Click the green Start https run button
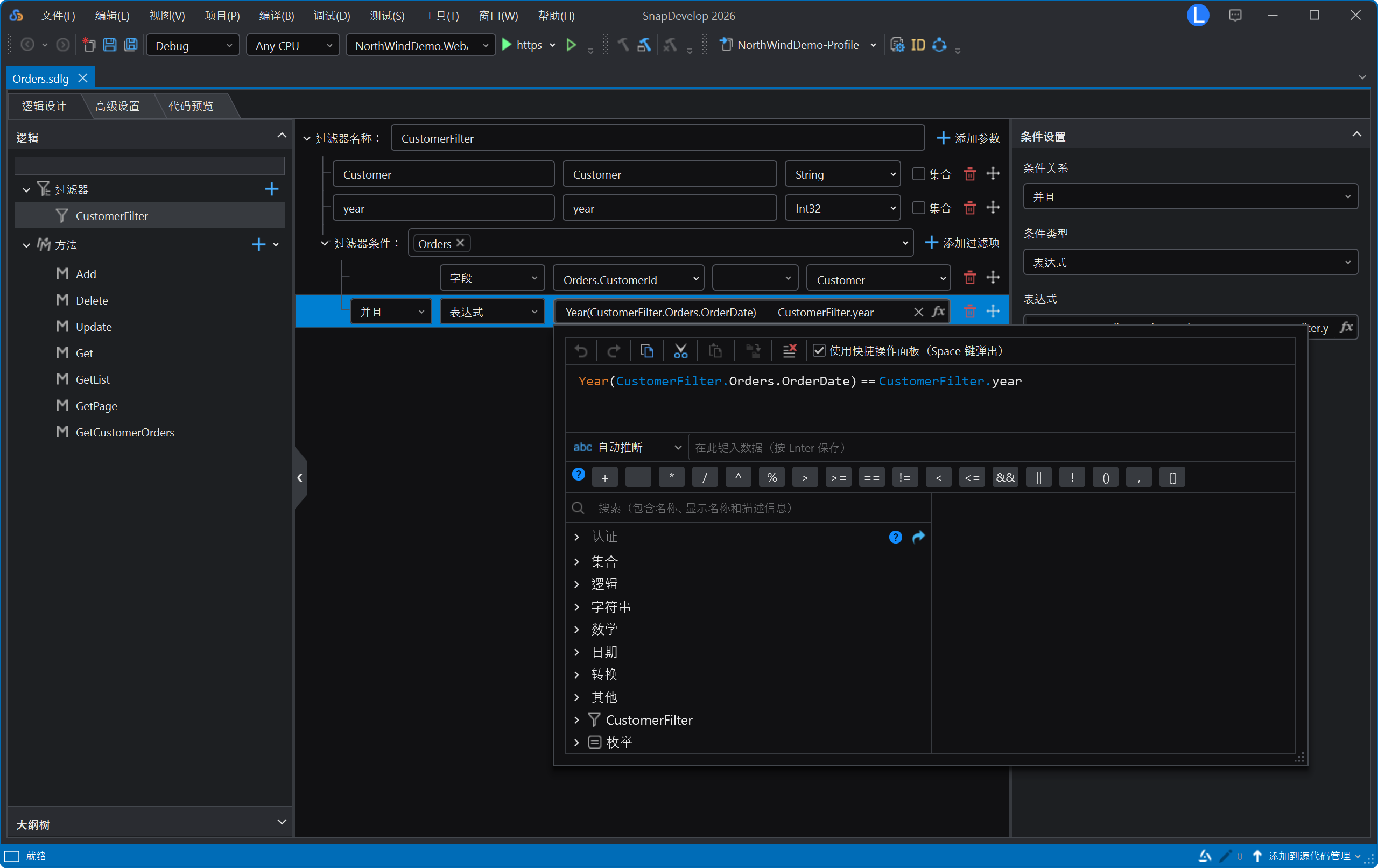 (x=507, y=45)
